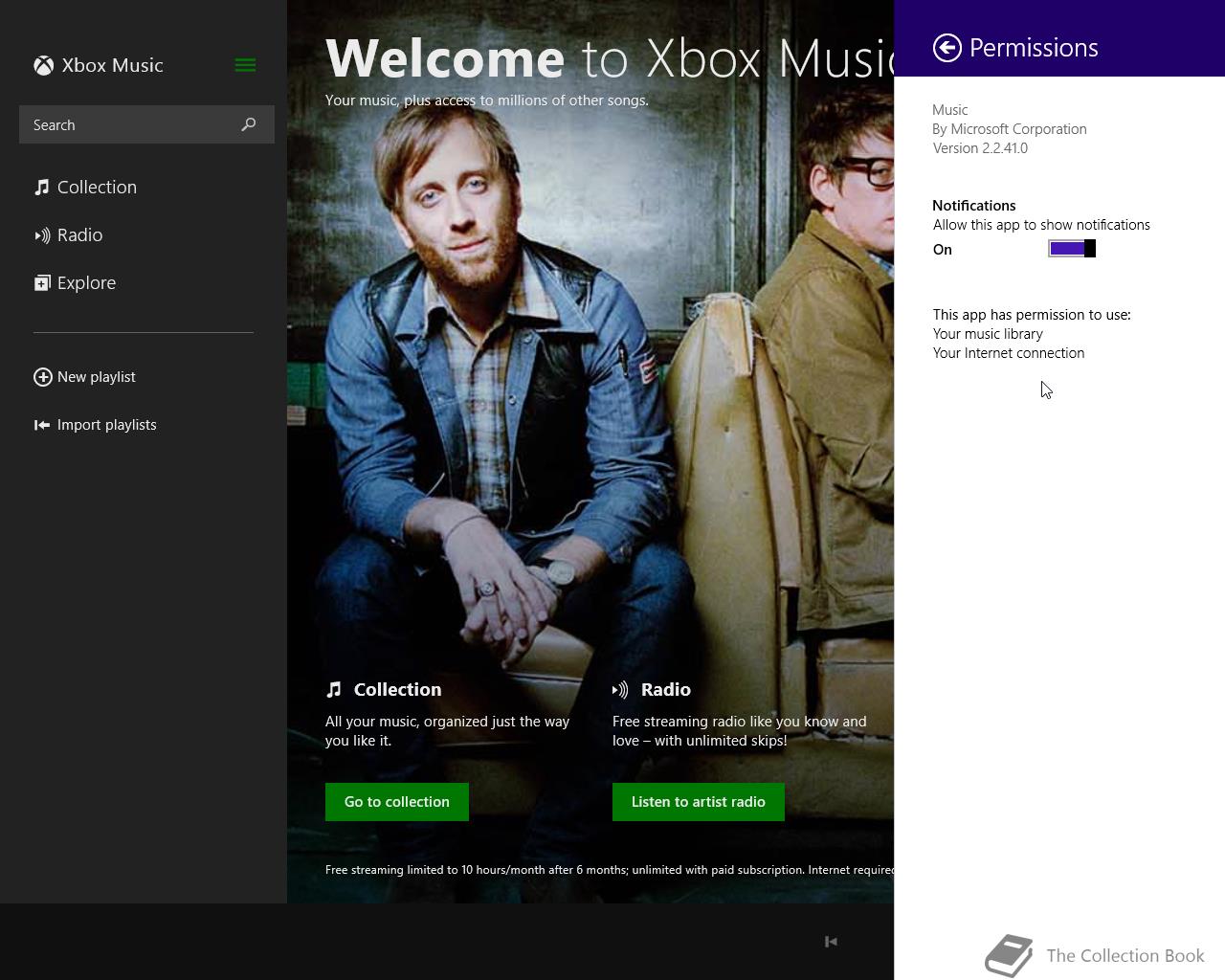
Task: Click 'Version 2.2.41.0' text
Action: 980,148
